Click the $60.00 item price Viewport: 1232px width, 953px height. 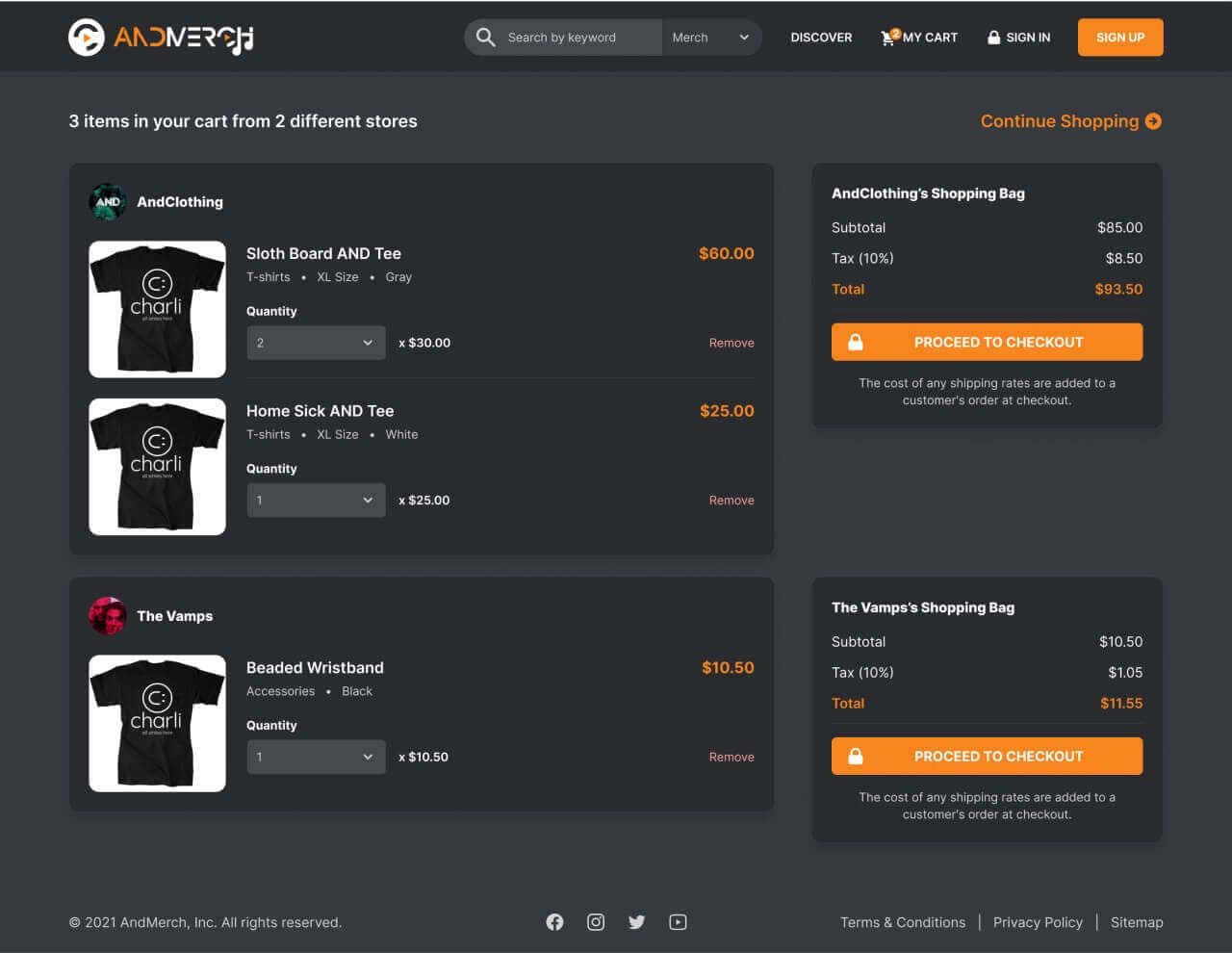727,254
